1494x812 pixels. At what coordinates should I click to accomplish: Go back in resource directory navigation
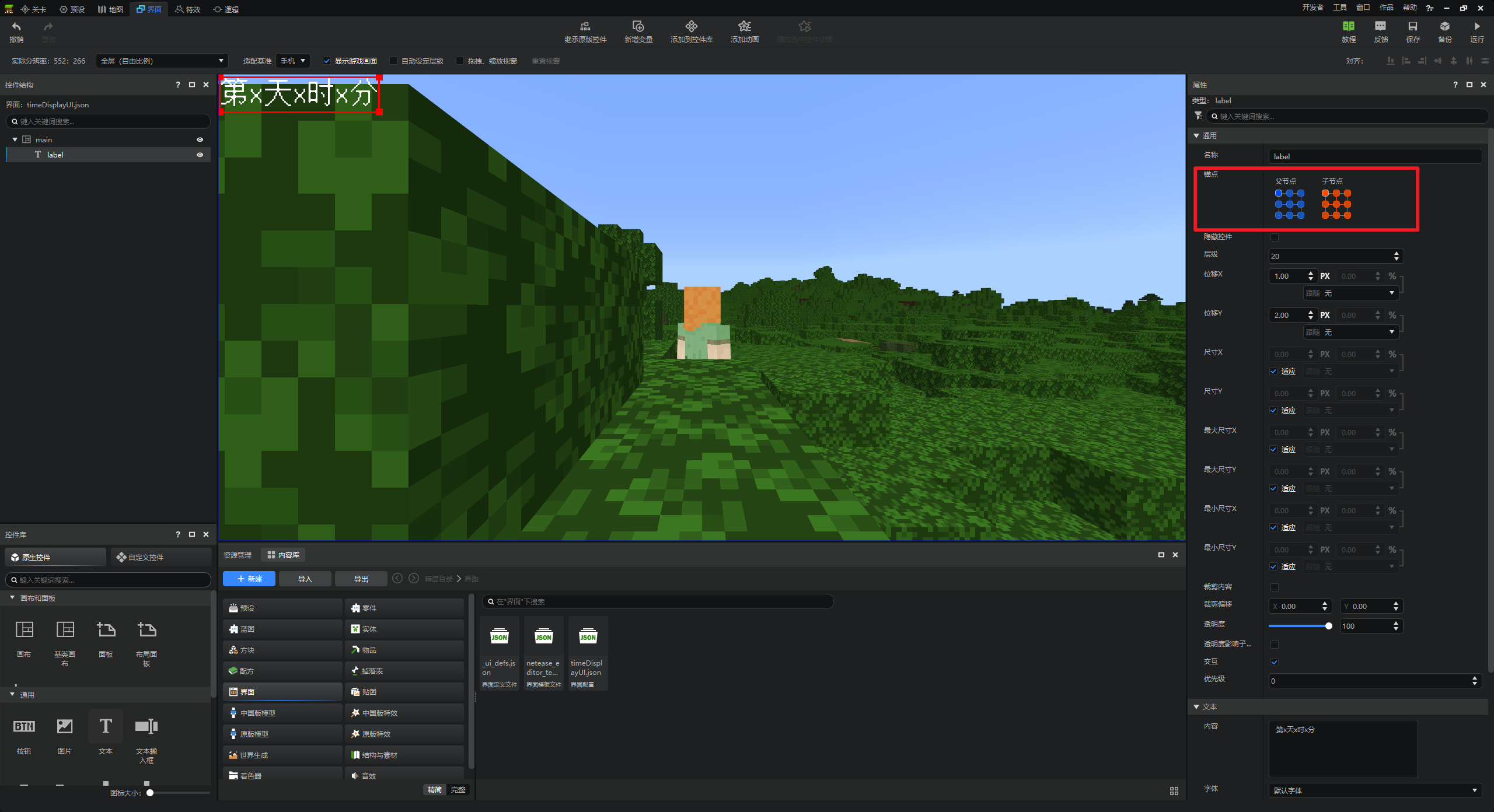pos(397,578)
